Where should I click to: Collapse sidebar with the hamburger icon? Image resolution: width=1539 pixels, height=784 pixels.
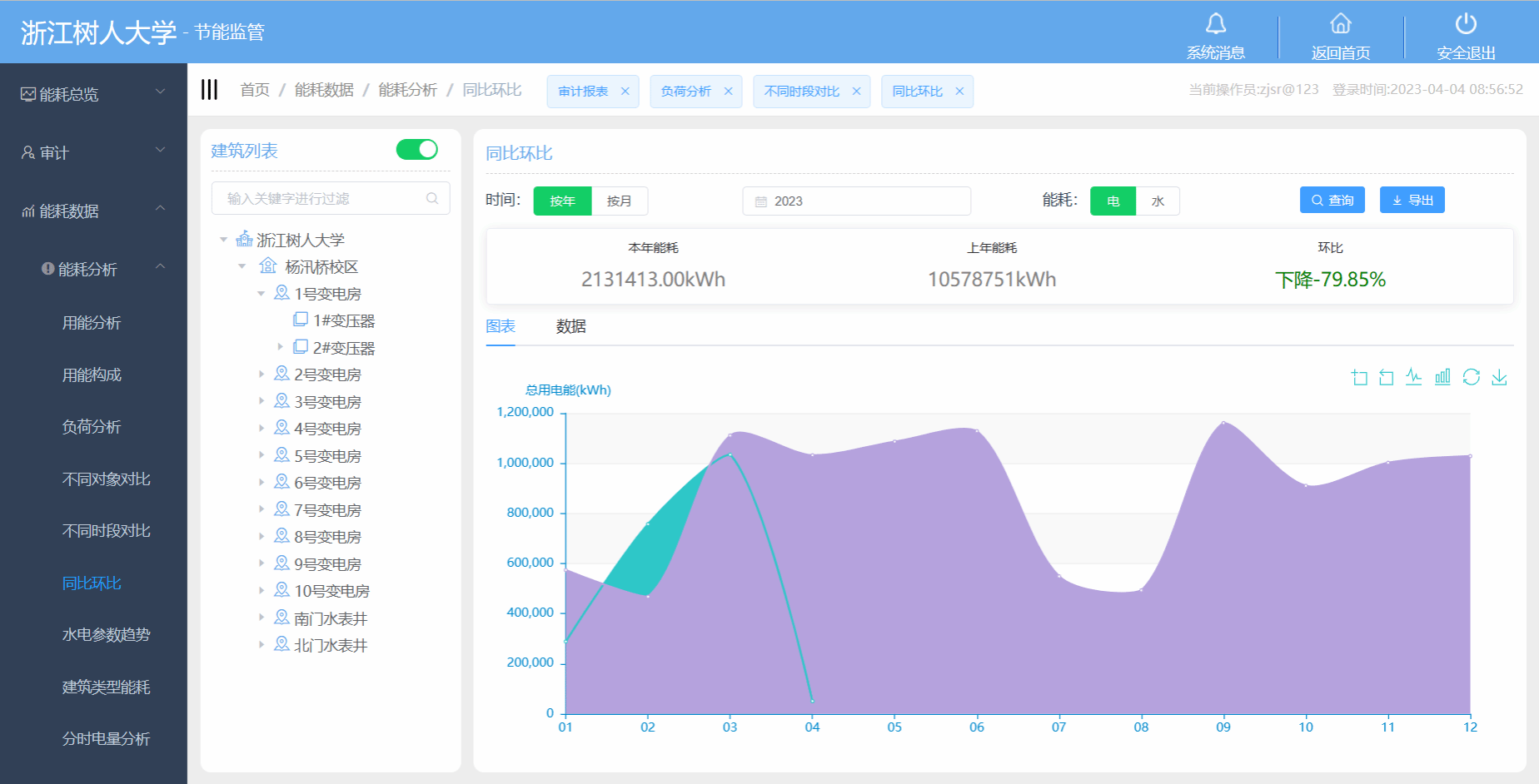[209, 90]
